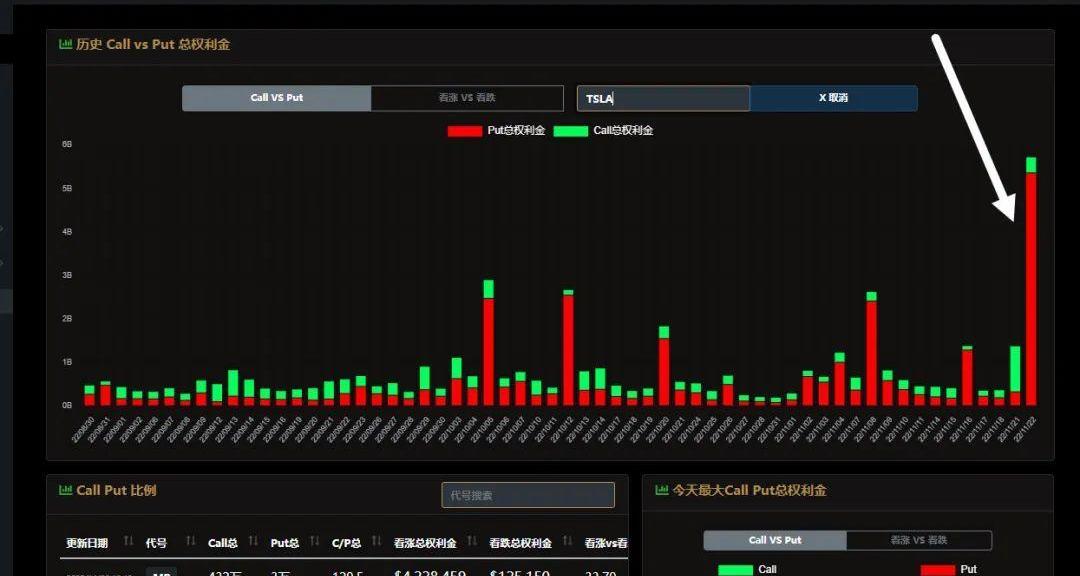Viewport: 1080px width, 576px height.
Task: Click chart icon next to 今天最大Call Put总权利金
Action: click(661, 490)
